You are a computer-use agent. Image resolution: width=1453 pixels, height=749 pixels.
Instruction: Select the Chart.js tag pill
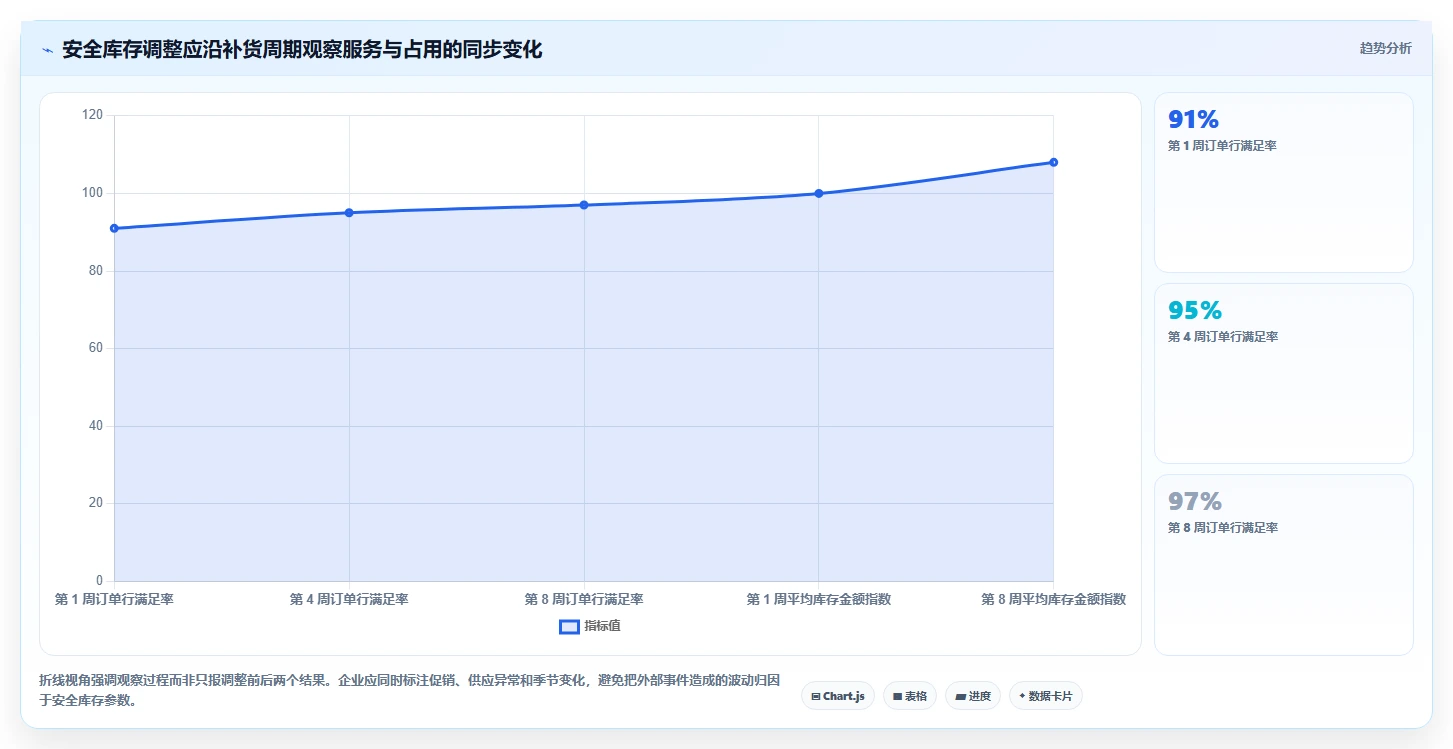point(838,696)
